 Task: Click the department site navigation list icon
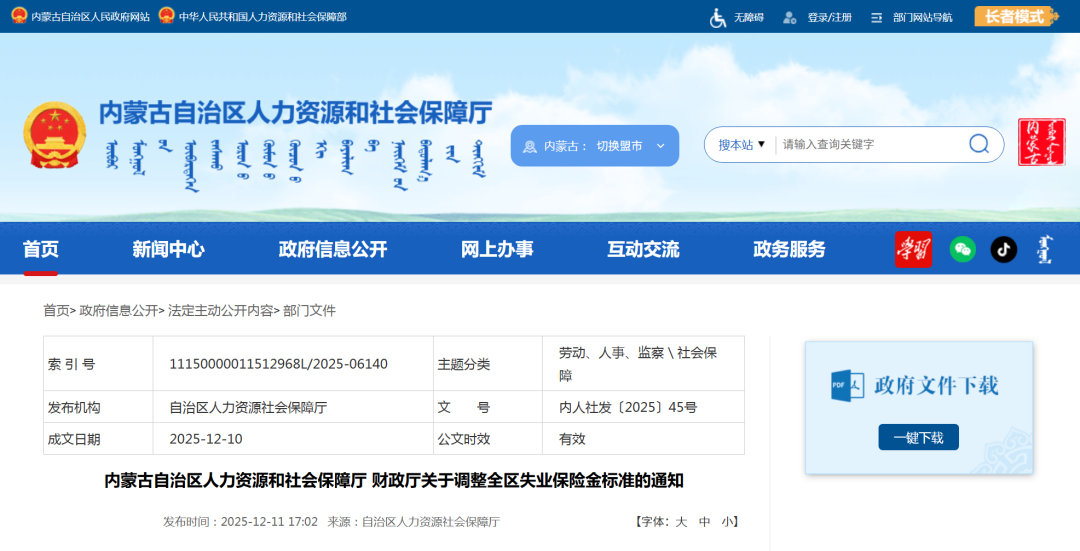point(876,17)
